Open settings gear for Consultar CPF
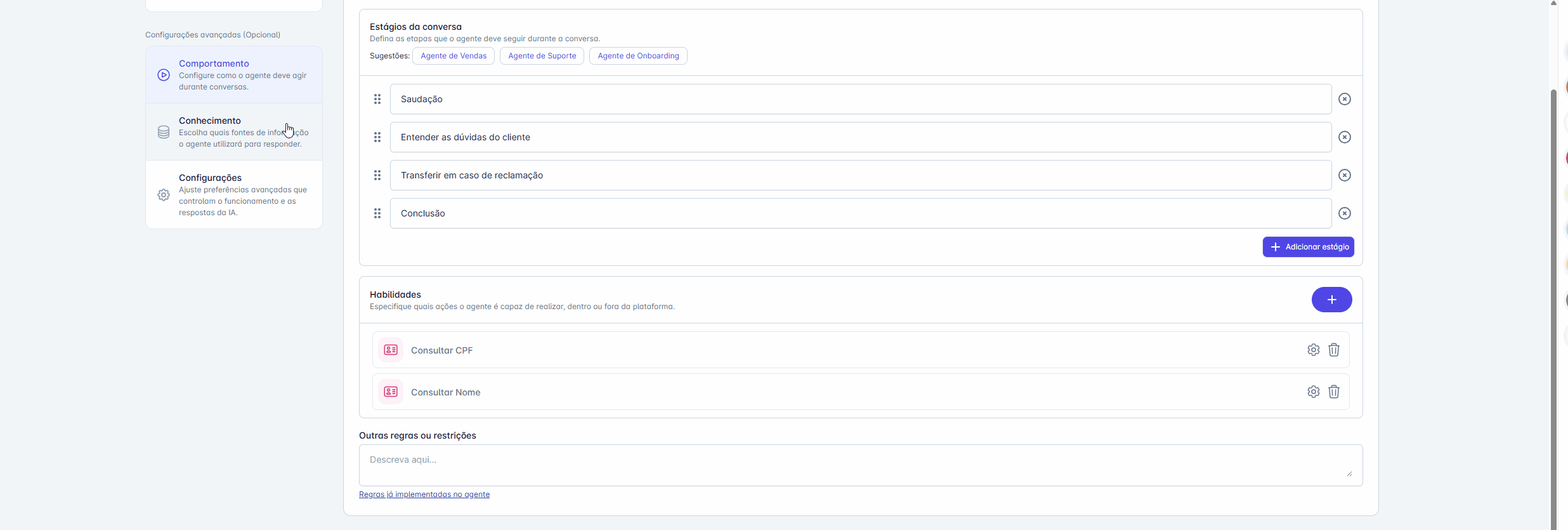The height and width of the screenshot is (530, 1568). (1313, 350)
